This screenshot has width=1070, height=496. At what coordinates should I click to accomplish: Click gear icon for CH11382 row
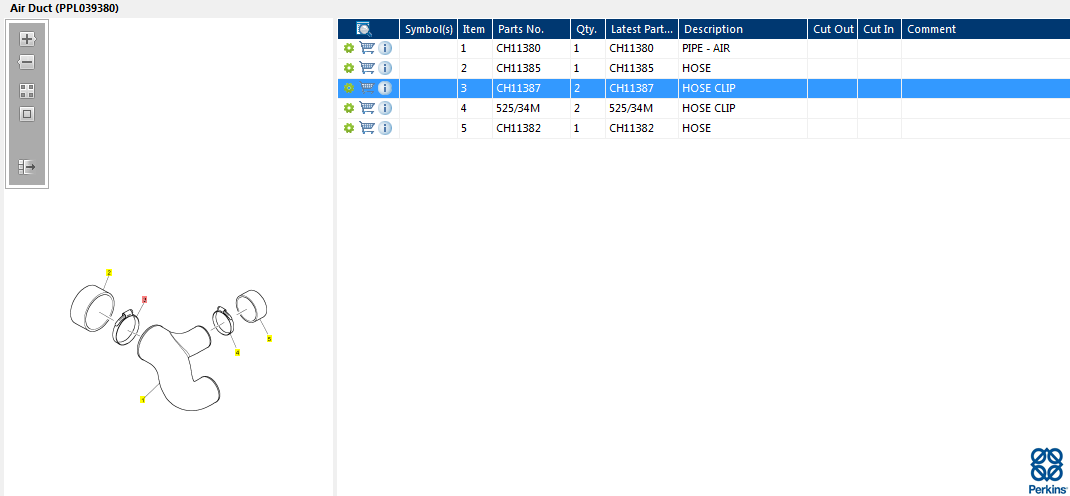pyautogui.click(x=349, y=128)
